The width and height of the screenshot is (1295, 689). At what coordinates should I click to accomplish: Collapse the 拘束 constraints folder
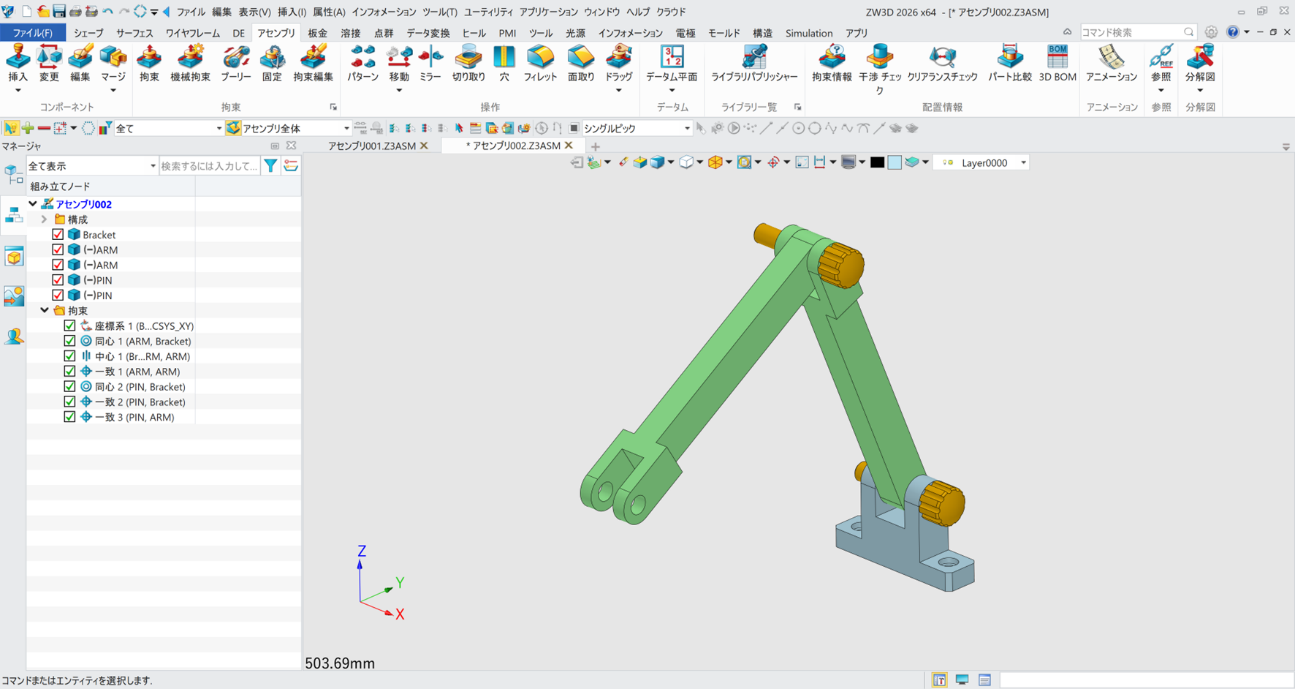click(x=44, y=310)
